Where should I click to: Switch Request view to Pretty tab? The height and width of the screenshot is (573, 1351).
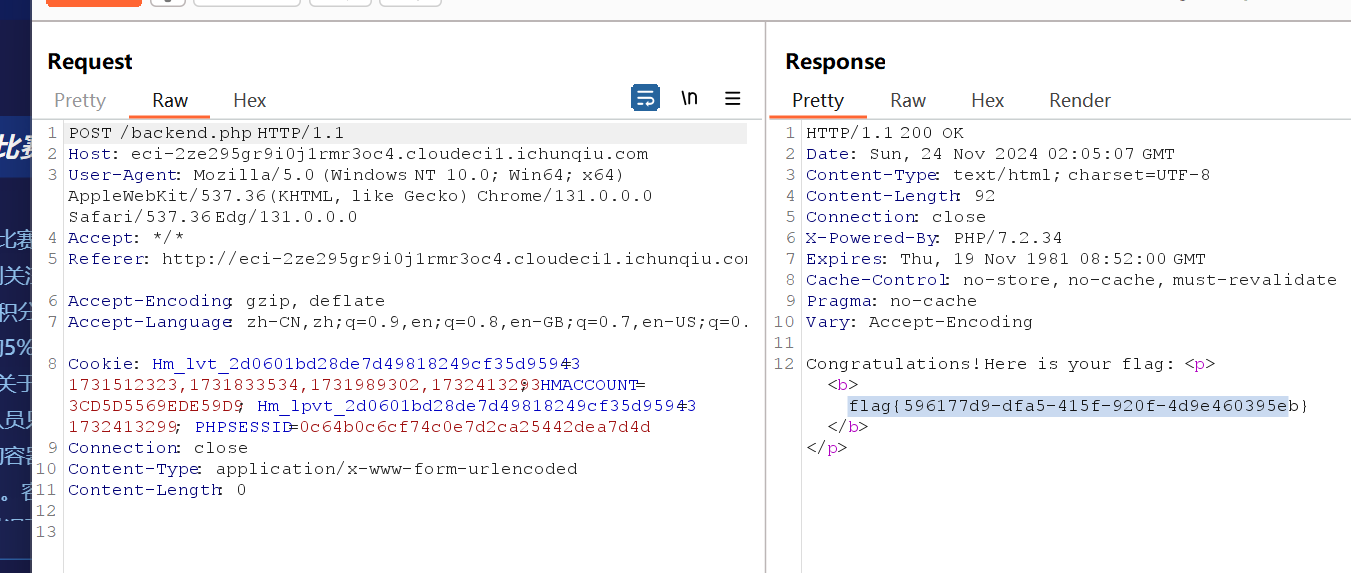pyautogui.click(x=80, y=100)
